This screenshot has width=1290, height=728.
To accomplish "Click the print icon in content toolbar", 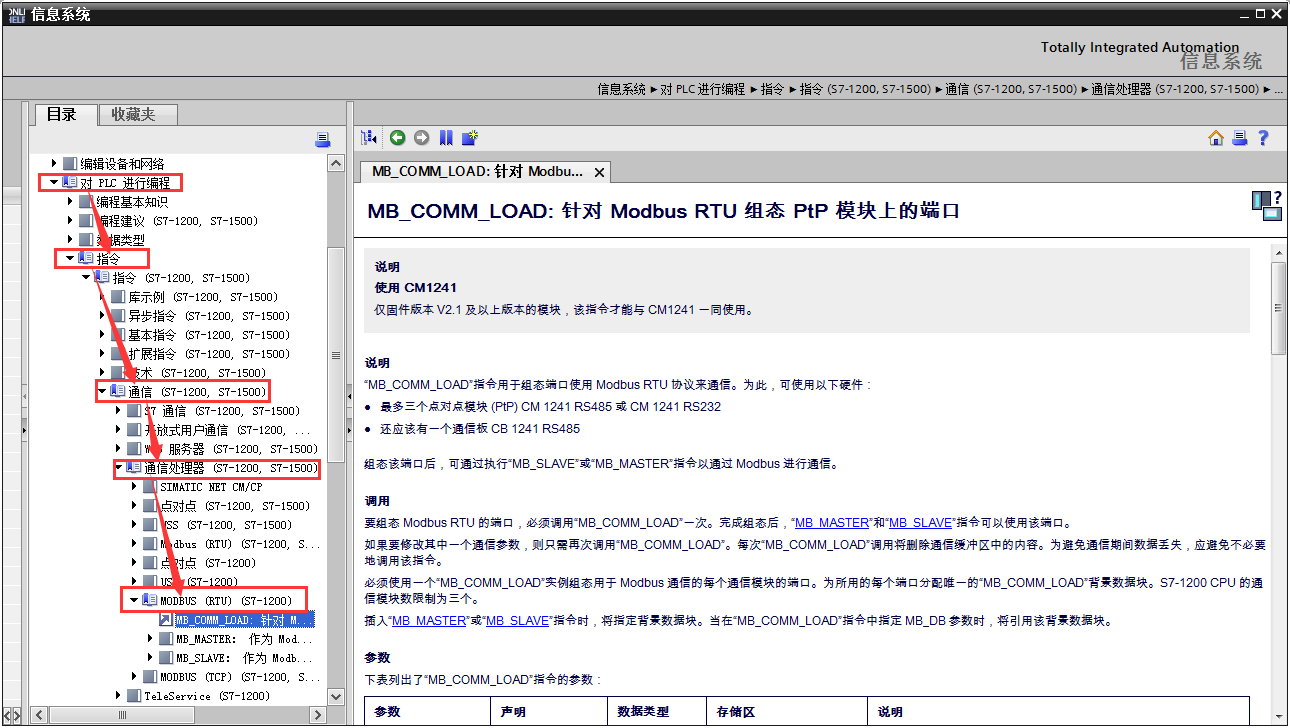I will click(x=1239, y=138).
